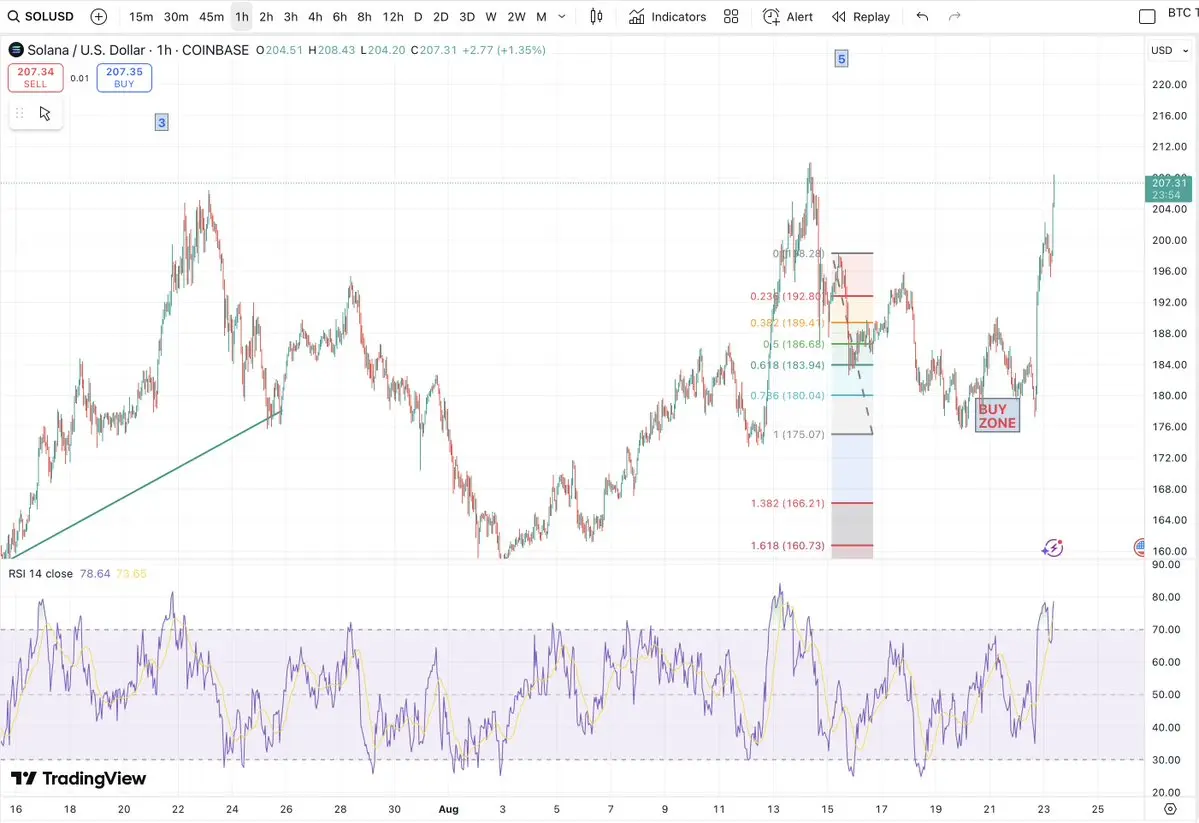Click the Solana / U.S. Dollar title

85,50
